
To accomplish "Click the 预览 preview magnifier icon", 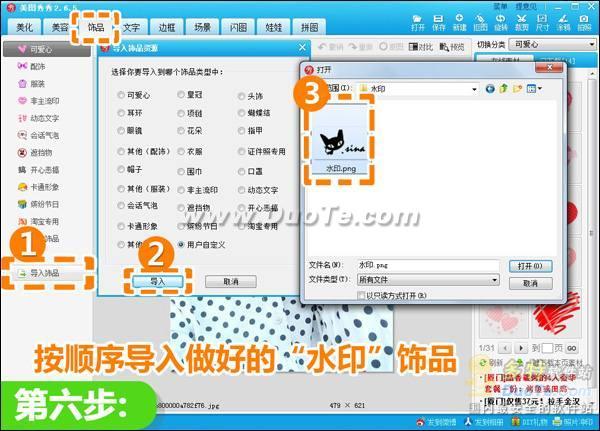I will pyautogui.click(x=444, y=47).
